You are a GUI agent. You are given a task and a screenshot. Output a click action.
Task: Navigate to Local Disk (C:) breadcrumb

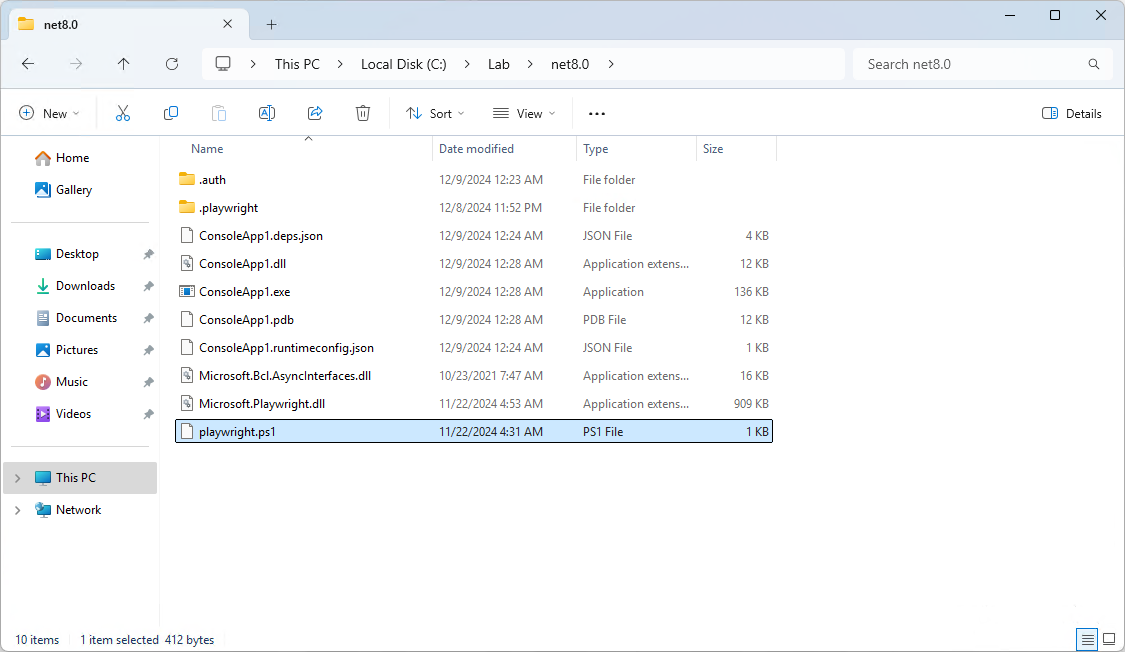[403, 64]
